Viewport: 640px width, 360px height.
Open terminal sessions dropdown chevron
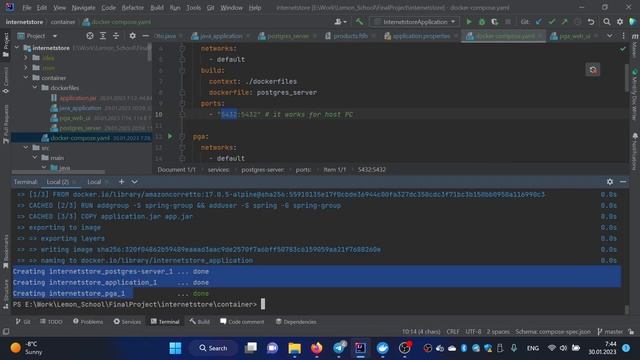coord(134,182)
